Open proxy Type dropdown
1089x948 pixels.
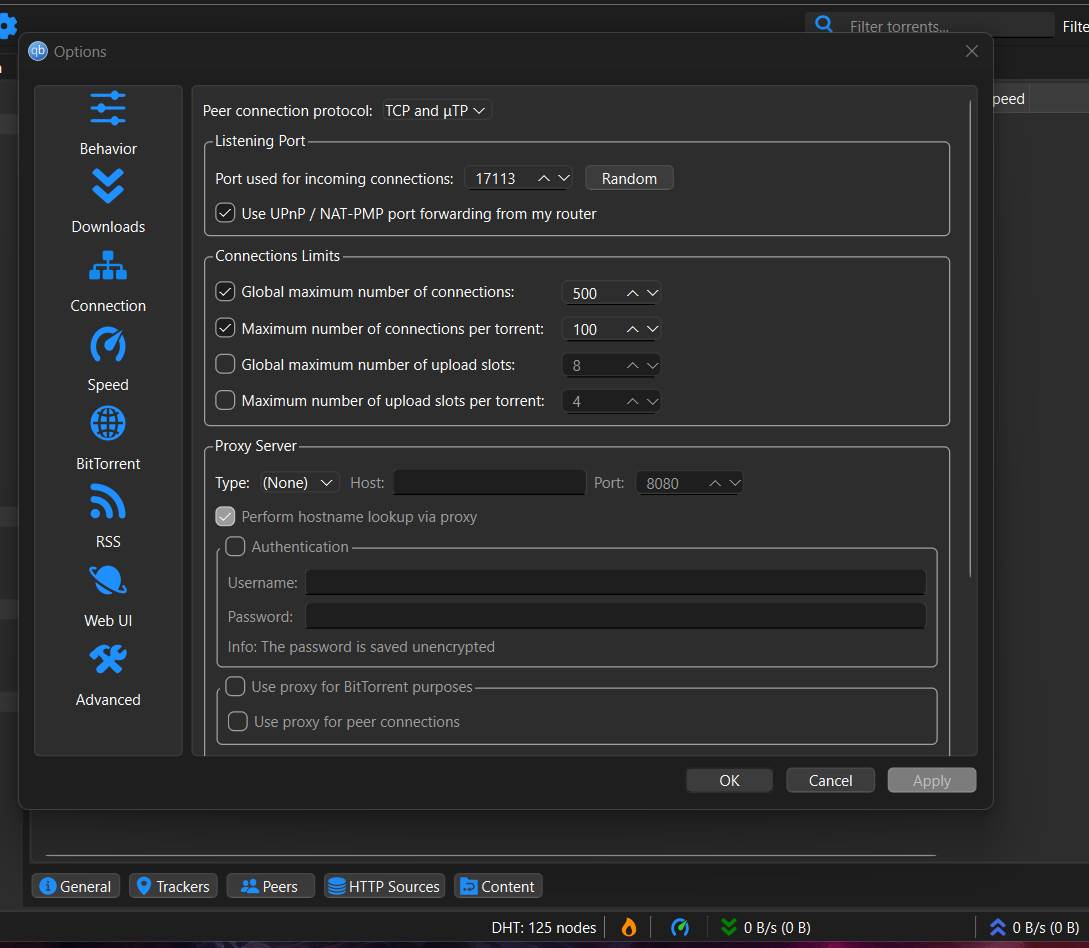point(299,483)
